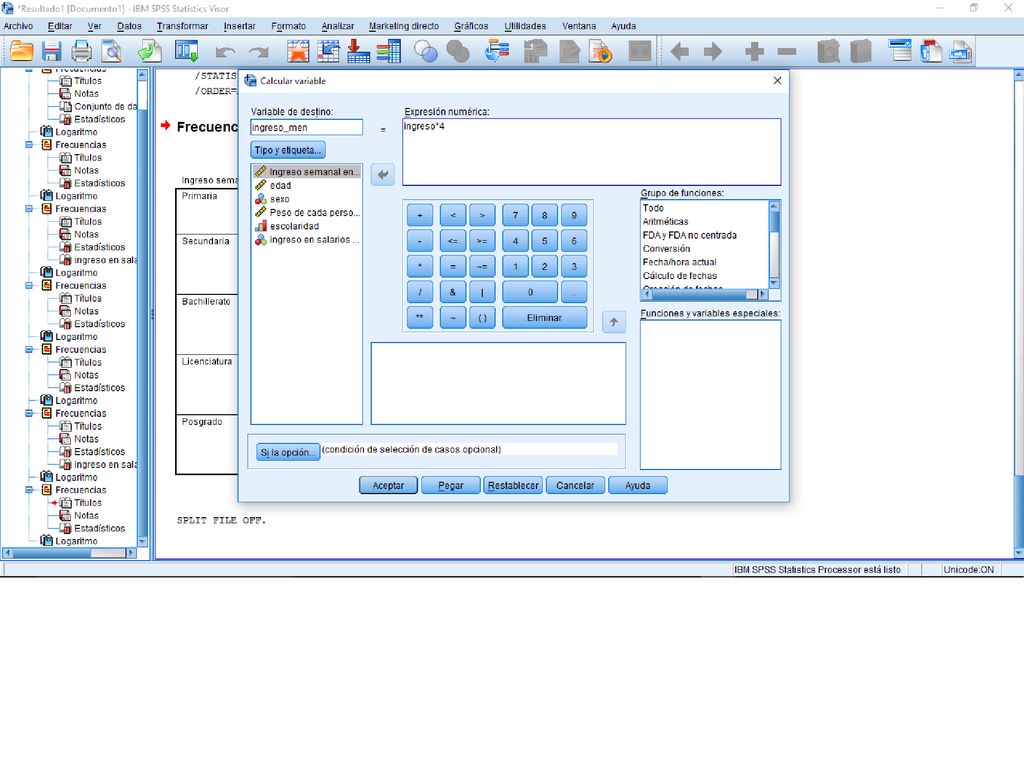Click the Eliminar keypad button
Screen dimensions: 1024x768
pyautogui.click(x=544, y=318)
